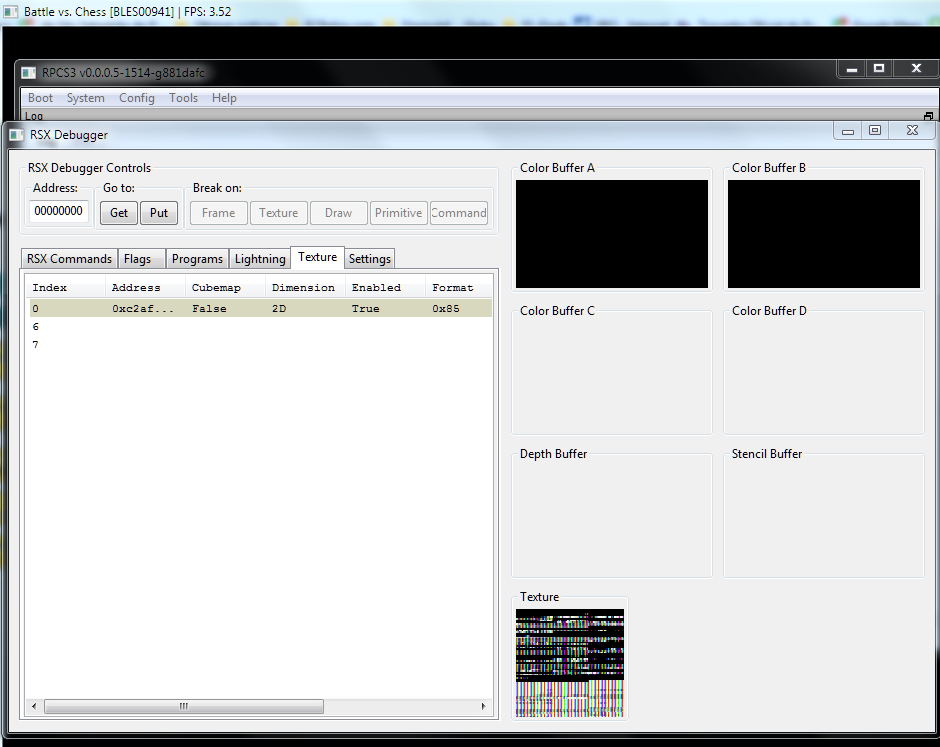
Task: Click the Address input field
Action: (58, 211)
